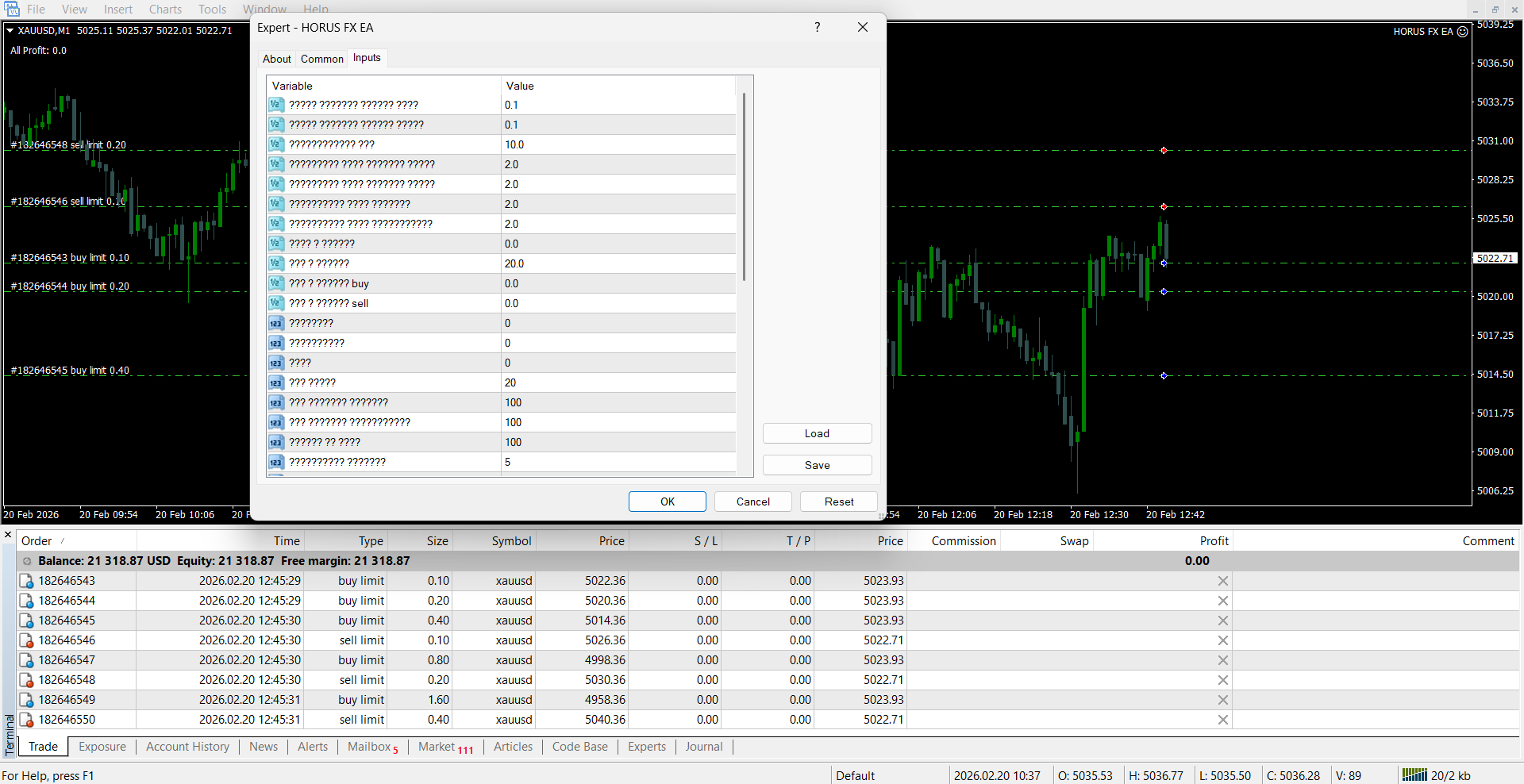Screen dimensions: 1524x784
Task: Switch to the Common tab
Action: click(x=321, y=59)
